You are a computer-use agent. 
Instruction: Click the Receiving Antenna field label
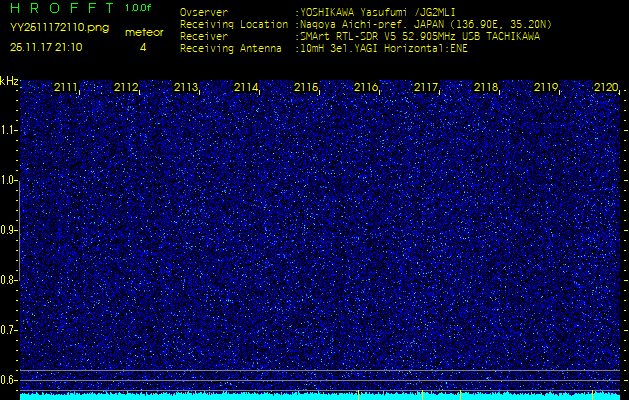231,49
